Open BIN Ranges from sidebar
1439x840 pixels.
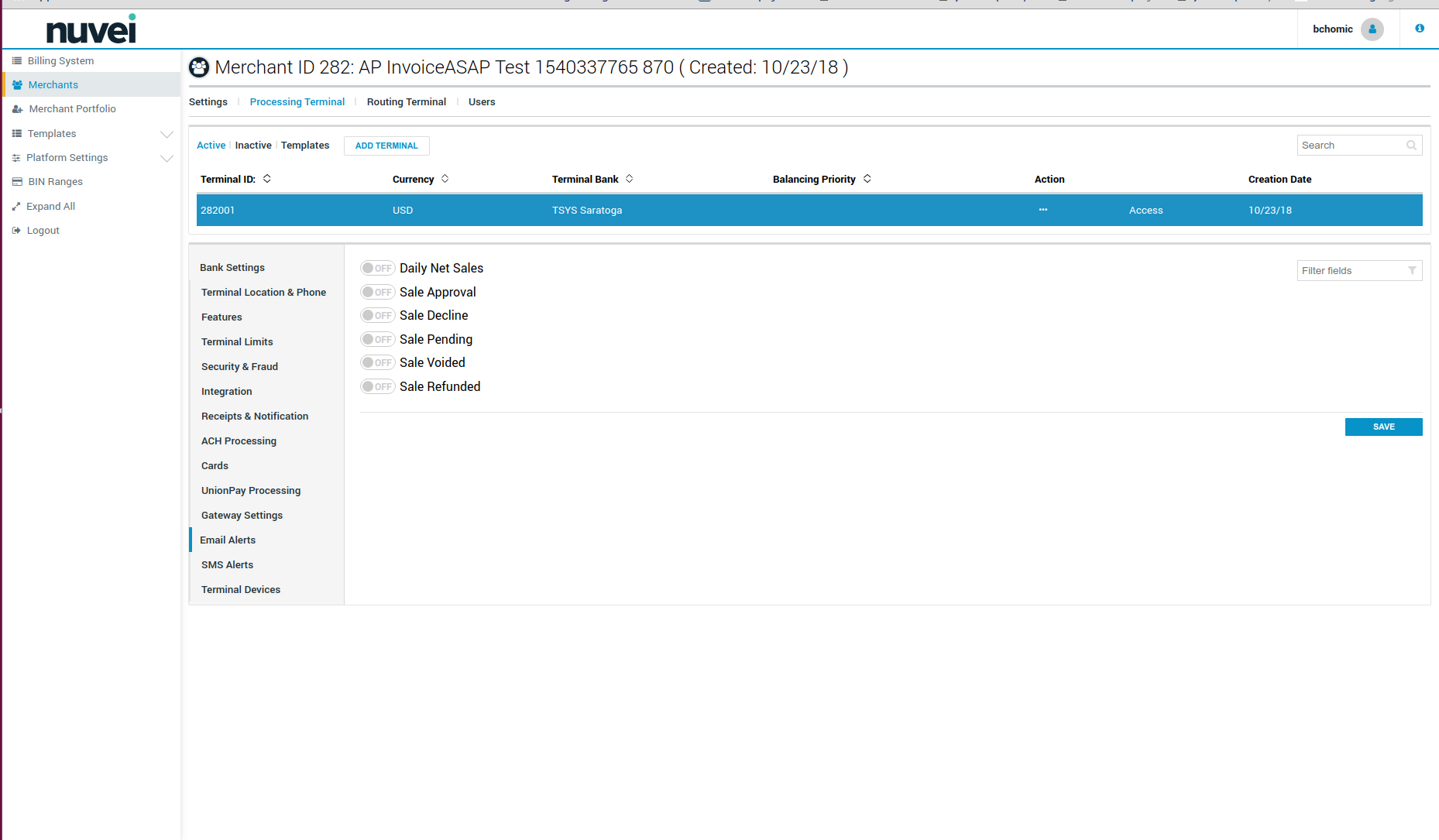tap(55, 182)
